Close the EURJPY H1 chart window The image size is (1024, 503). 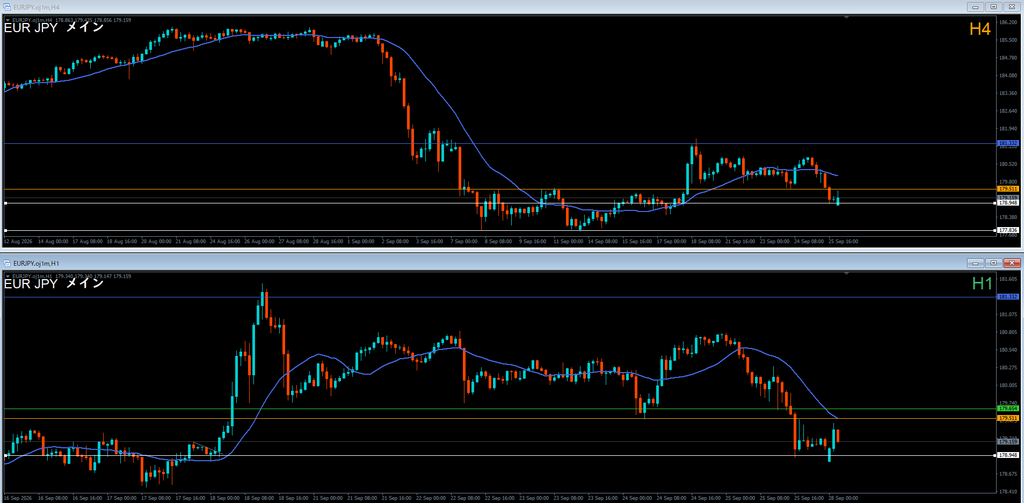[x=1012, y=263]
